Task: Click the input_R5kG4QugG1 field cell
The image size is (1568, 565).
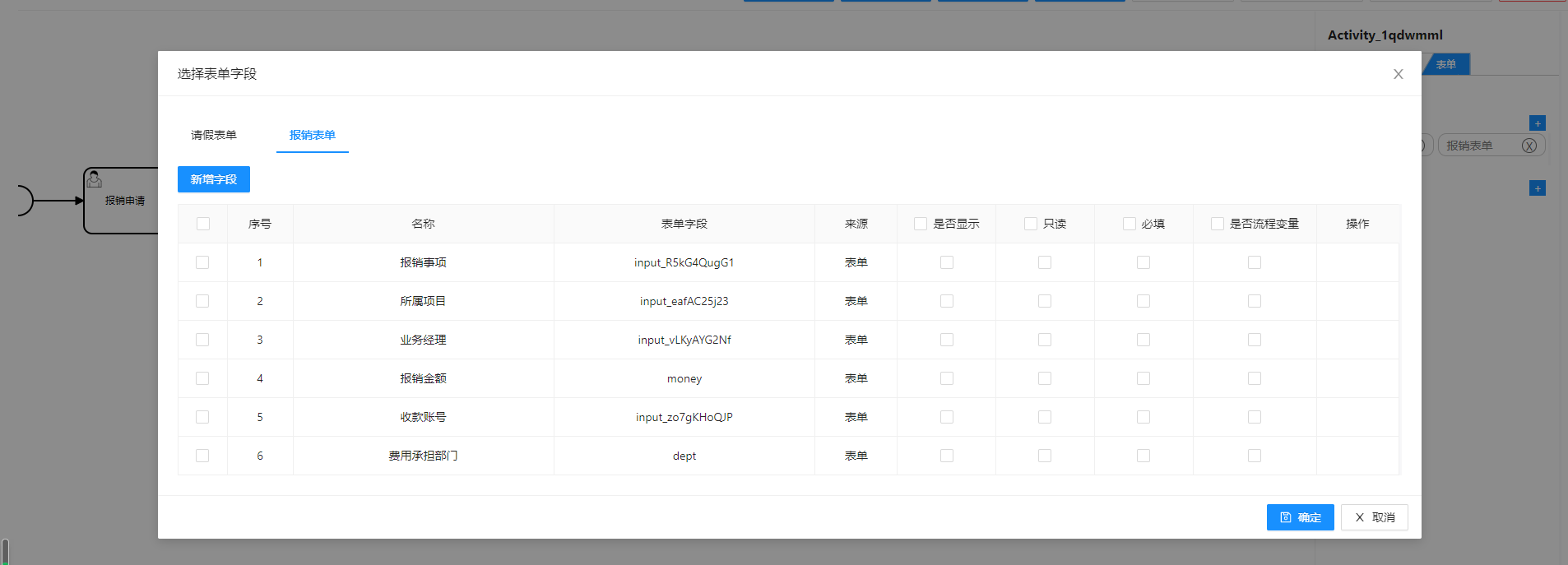Action: tap(684, 262)
